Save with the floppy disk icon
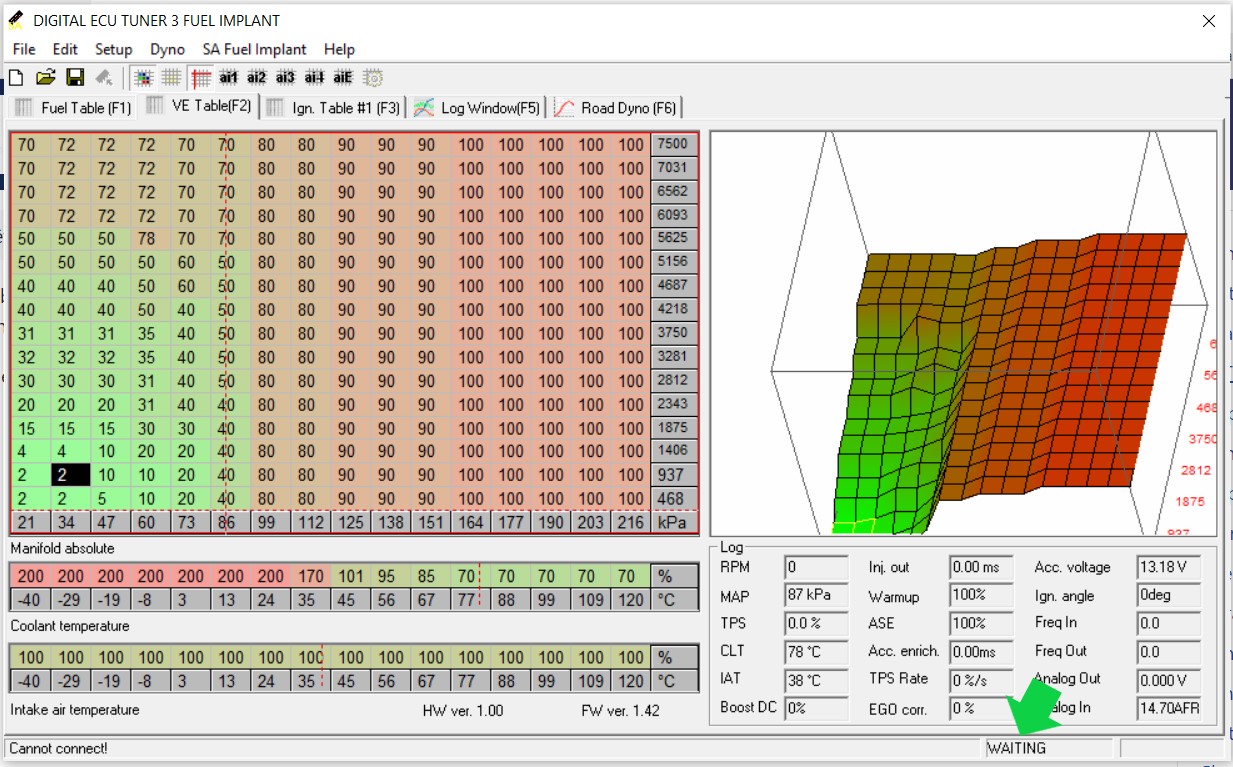 click(x=74, y=78)
